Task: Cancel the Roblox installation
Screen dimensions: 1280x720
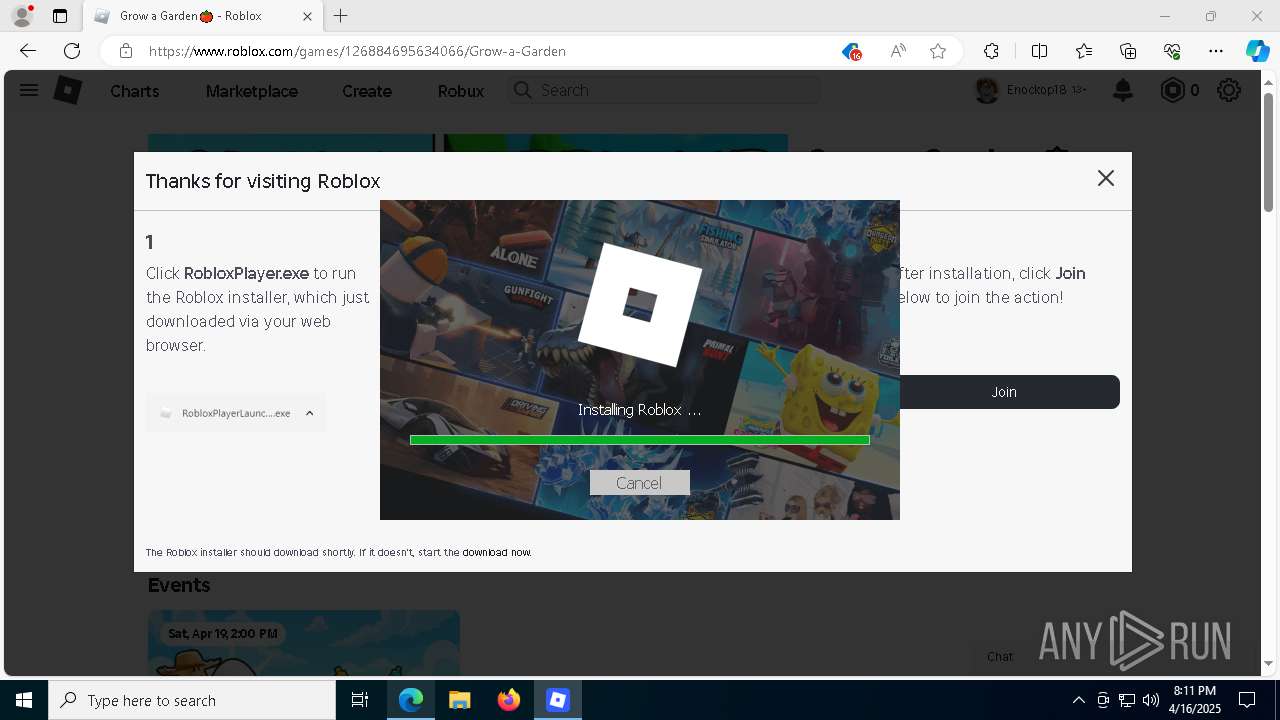Action: (639, 483)
